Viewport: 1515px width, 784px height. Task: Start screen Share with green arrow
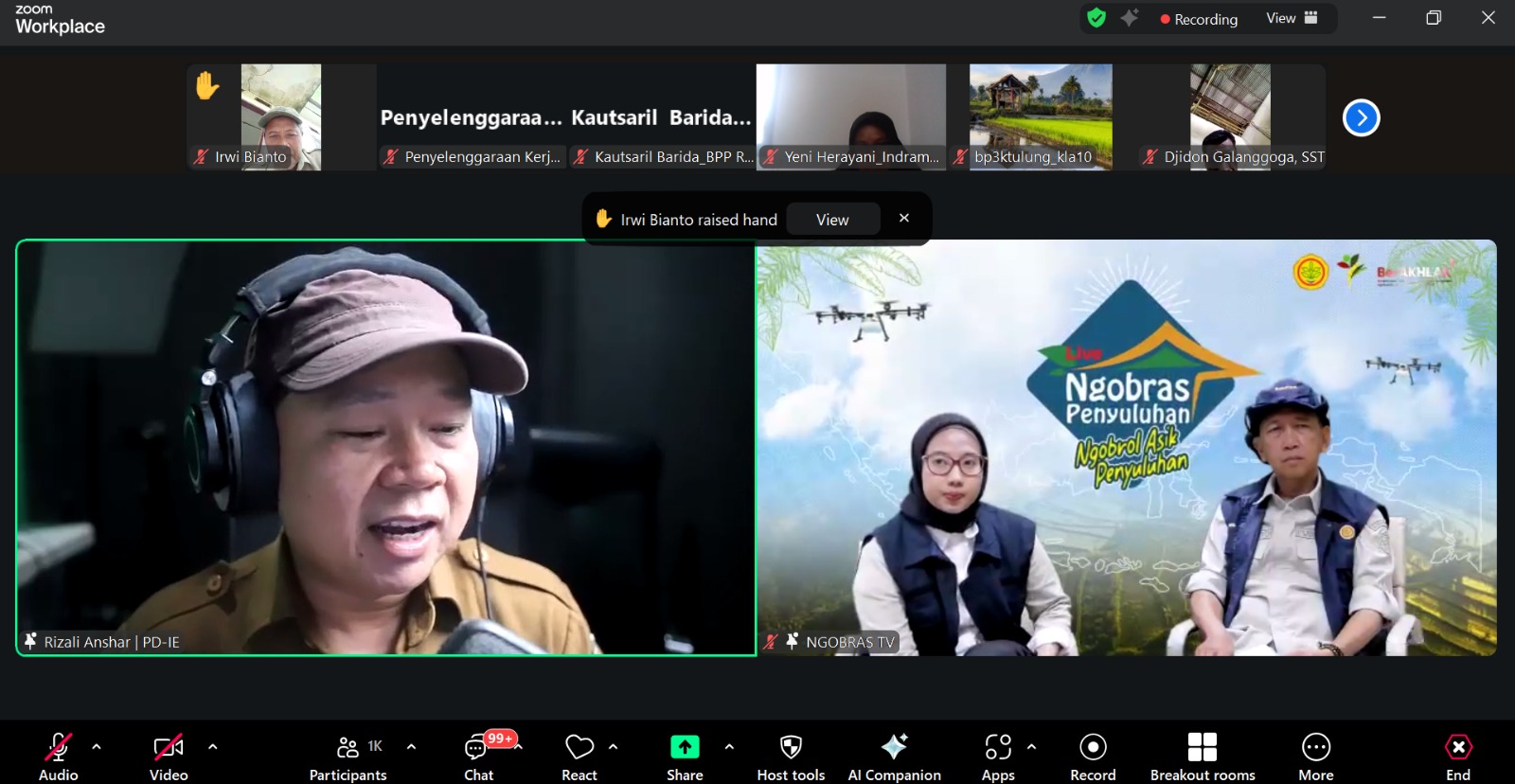(x=685, y=747)
